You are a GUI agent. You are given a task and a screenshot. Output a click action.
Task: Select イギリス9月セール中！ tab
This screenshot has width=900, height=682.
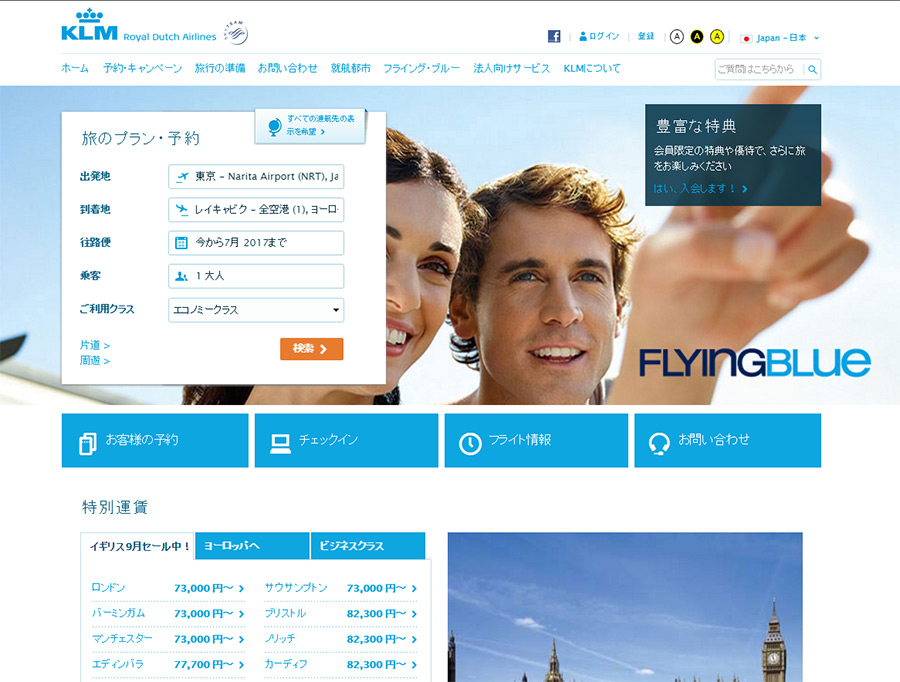coord(138,547)
